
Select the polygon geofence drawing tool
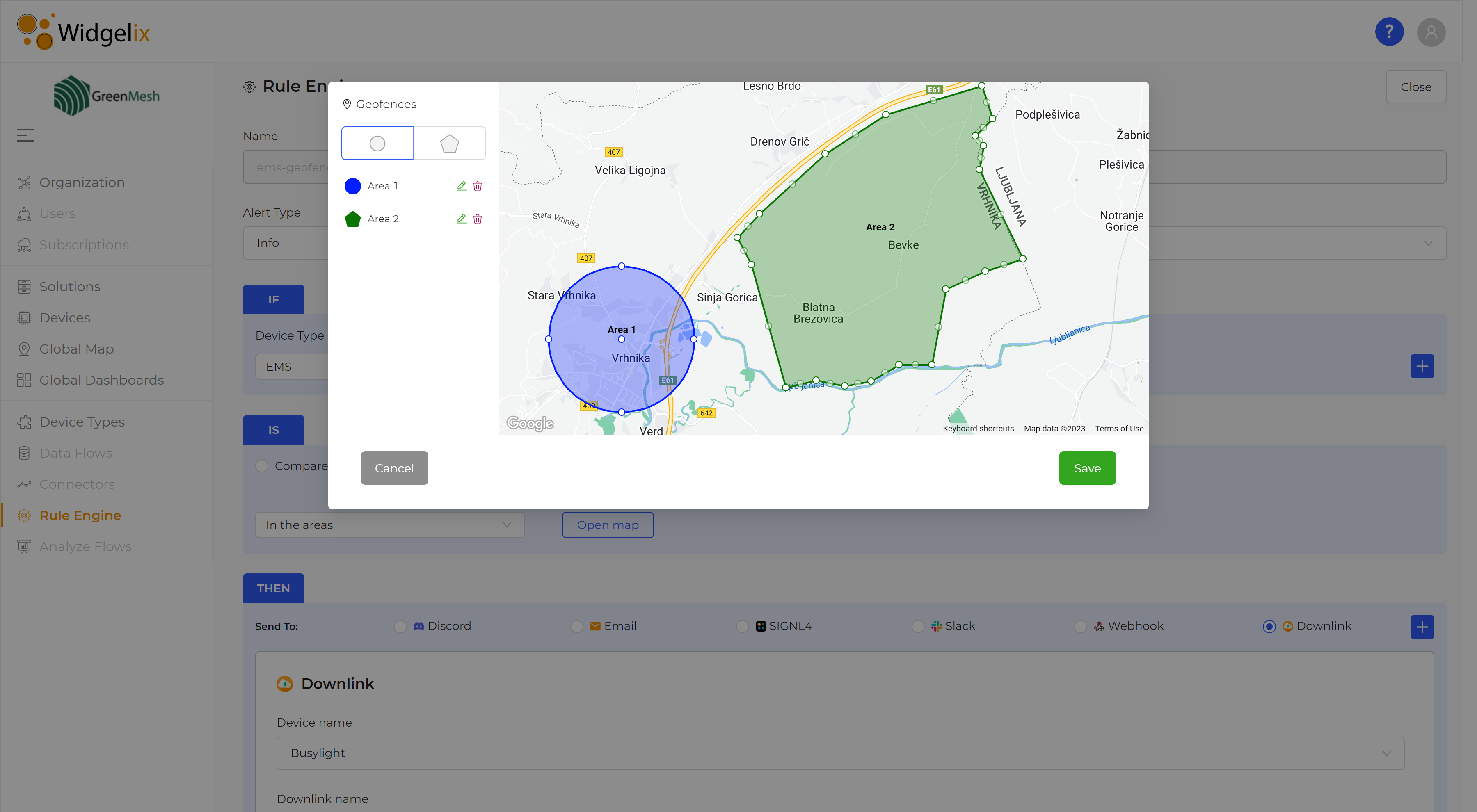pyautogui.click(x=449, y=143)
